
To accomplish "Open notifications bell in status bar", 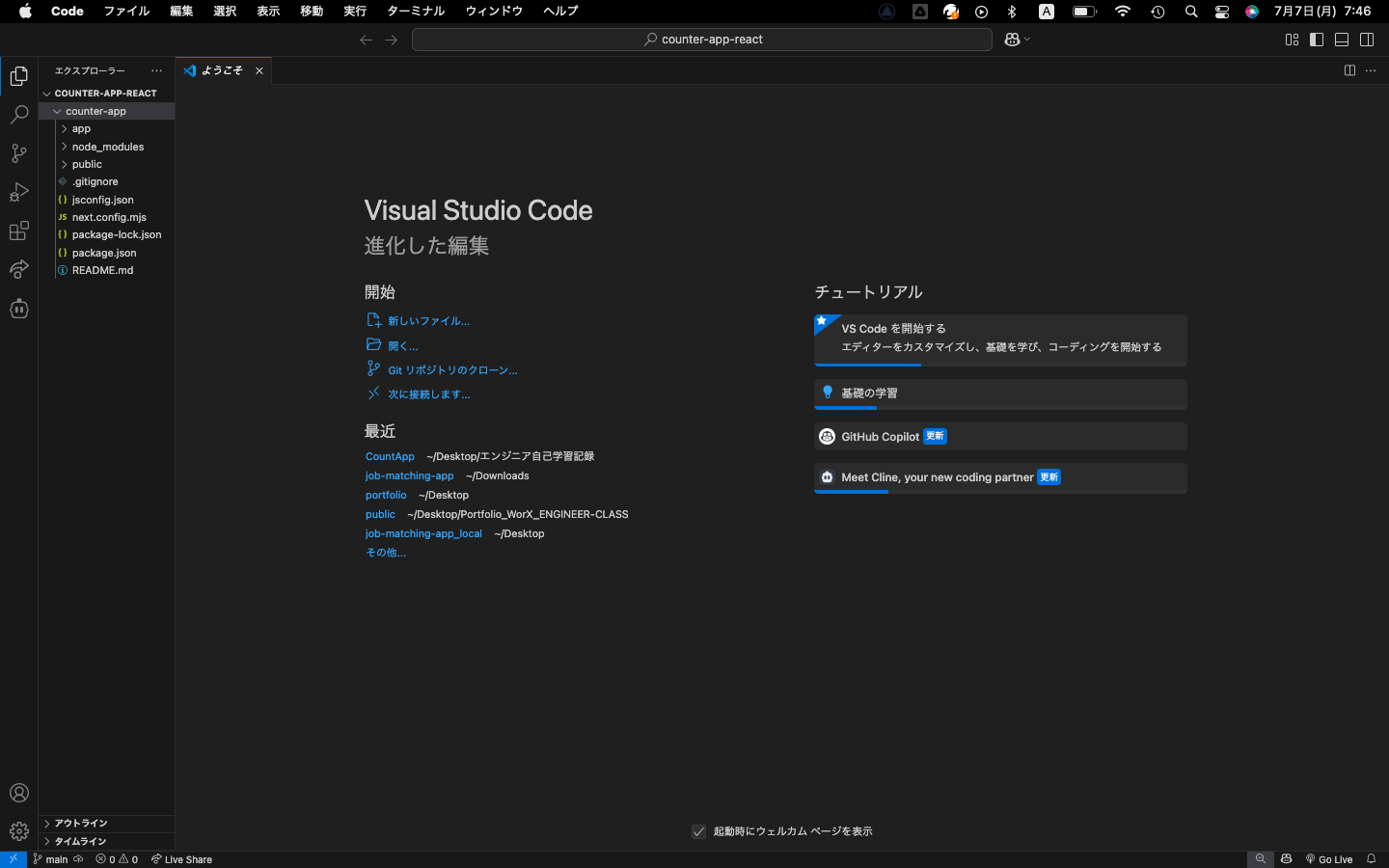I will (1371, 859).
